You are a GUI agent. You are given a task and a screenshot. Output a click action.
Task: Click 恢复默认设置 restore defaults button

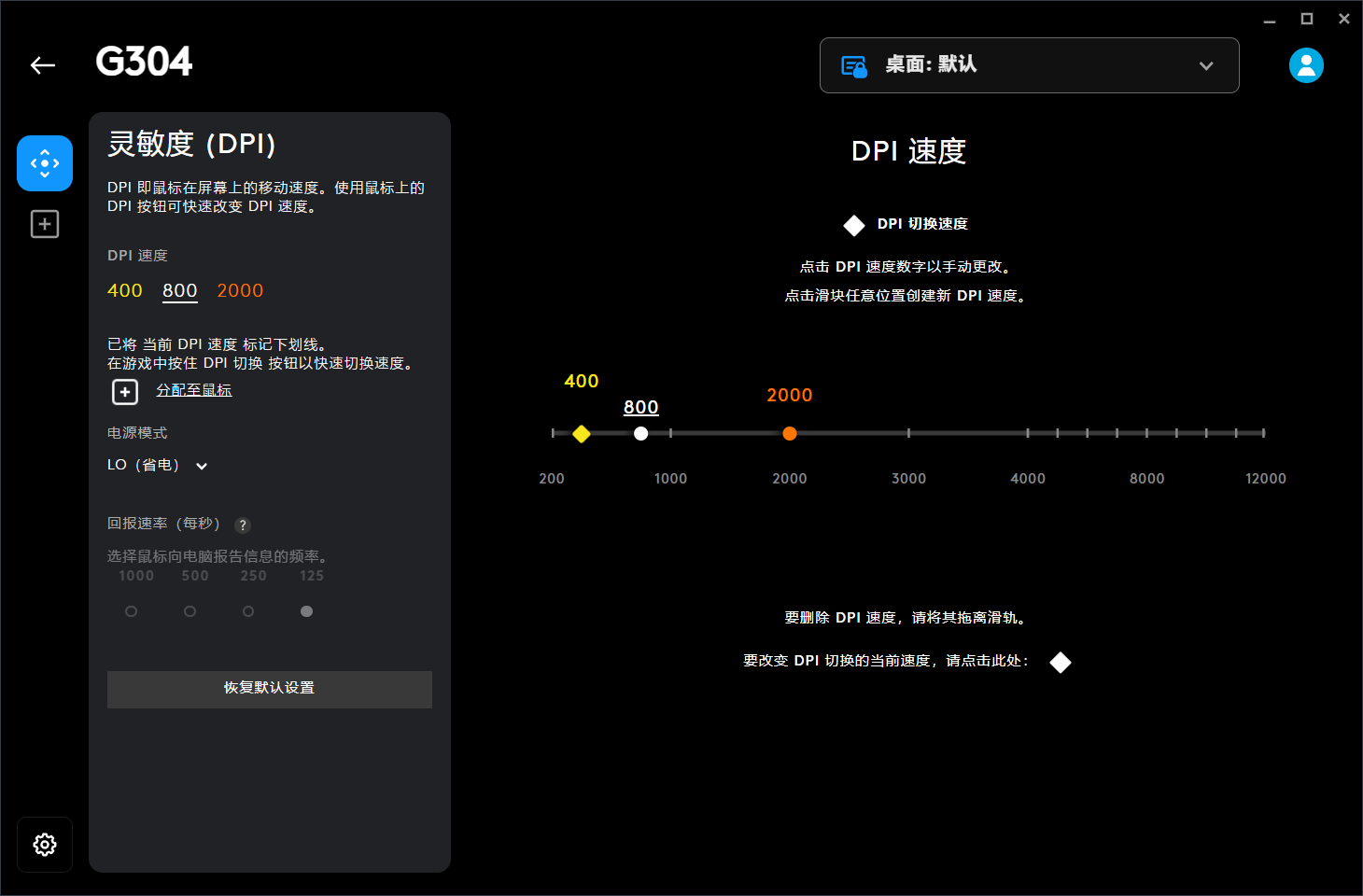pyautogui.click(x=269, y=689)
